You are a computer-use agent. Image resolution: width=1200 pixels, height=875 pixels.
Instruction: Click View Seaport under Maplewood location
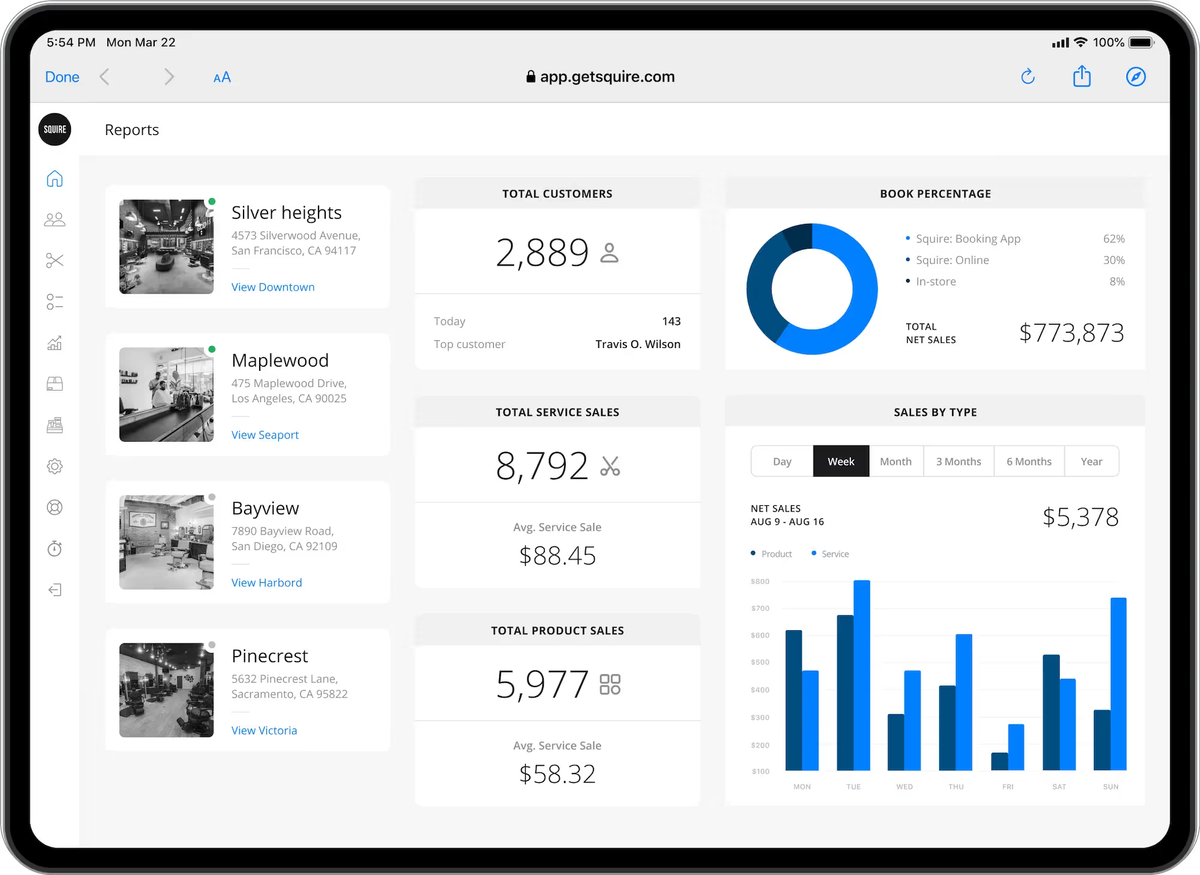265,434
